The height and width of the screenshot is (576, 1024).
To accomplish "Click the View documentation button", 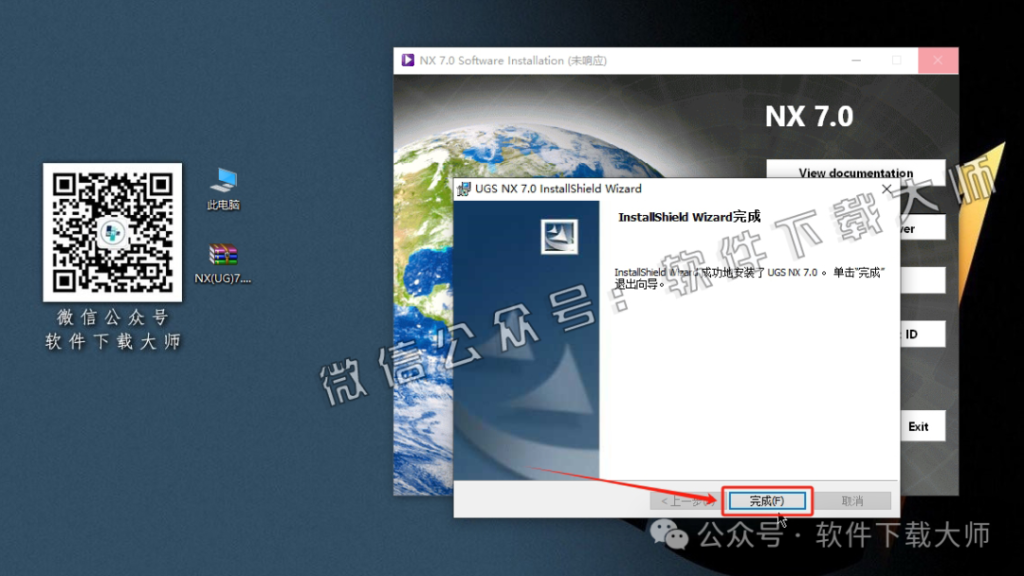I will coord(856,172).
